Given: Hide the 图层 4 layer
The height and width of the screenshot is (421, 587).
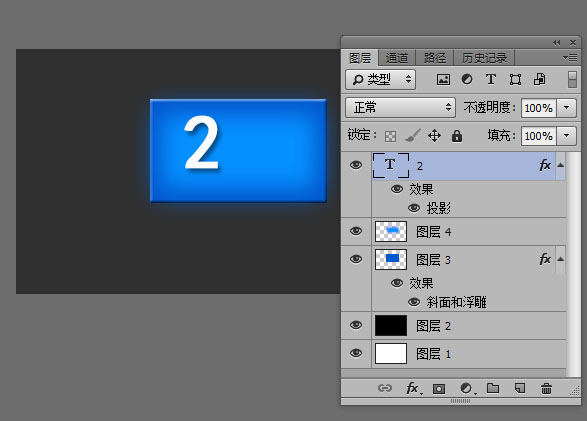Looking at the screenshot, I should coord(356,231).
